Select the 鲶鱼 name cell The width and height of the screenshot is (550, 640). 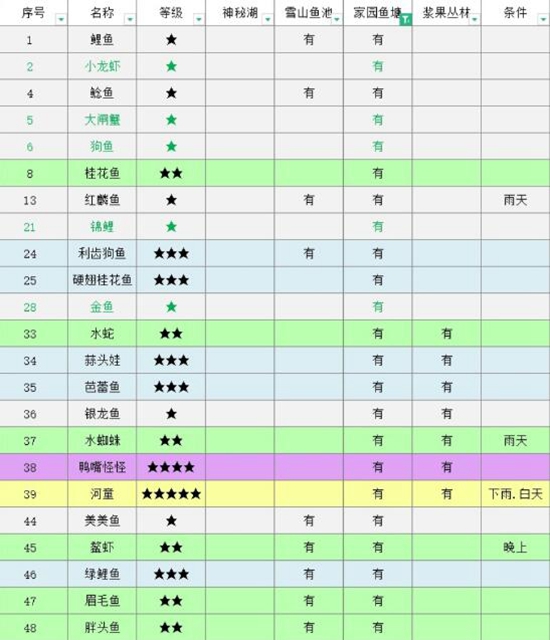tap(102, 93)
